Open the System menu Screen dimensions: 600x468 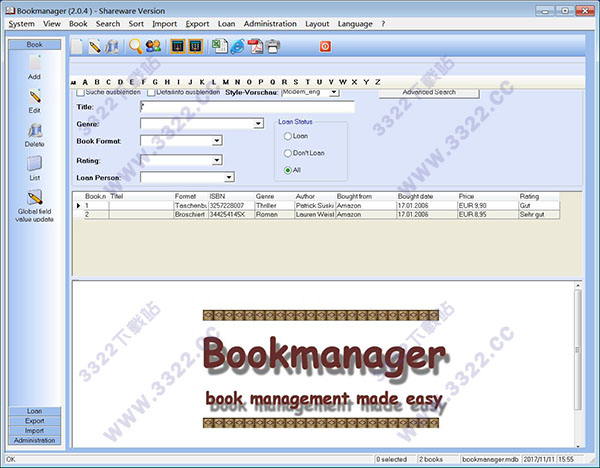21,24
